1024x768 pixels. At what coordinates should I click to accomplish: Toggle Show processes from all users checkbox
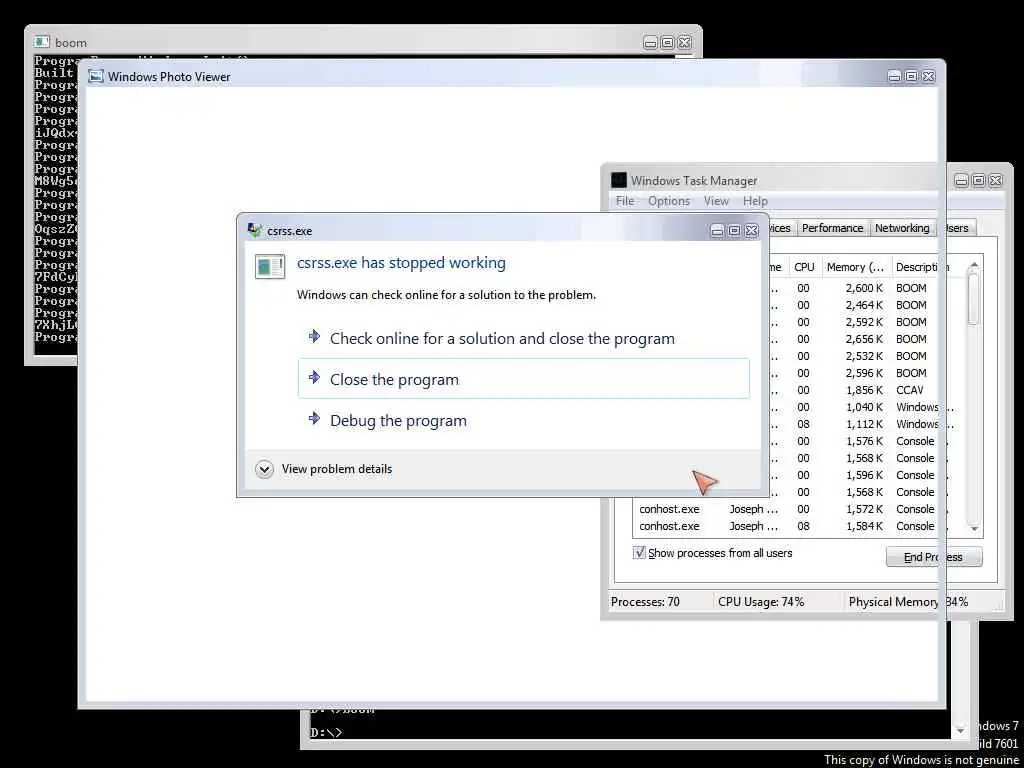pos(639,552)
